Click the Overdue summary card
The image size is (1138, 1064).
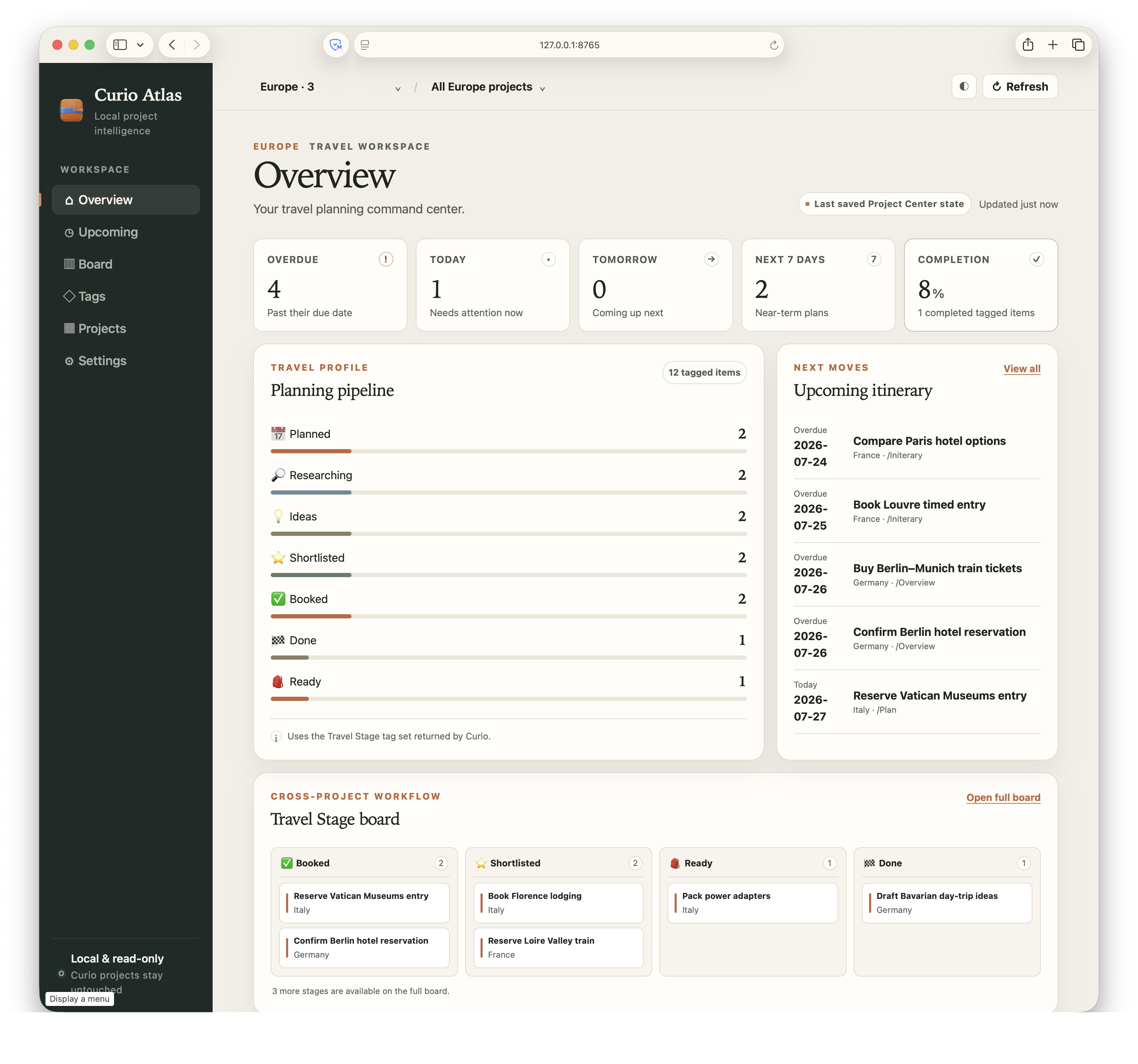click(330, 285)
